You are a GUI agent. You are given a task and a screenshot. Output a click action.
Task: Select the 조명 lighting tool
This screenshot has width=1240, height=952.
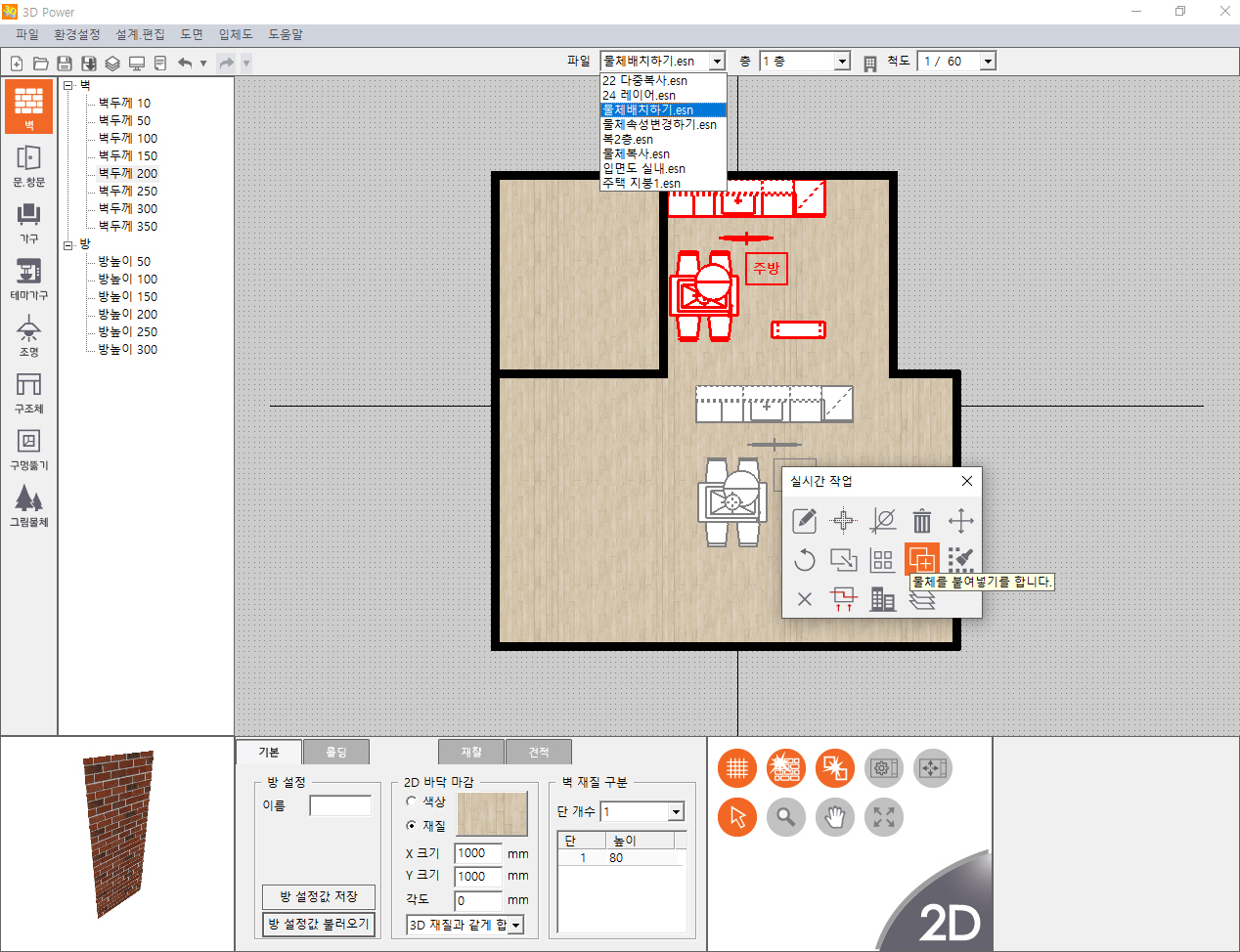[28, 333]
